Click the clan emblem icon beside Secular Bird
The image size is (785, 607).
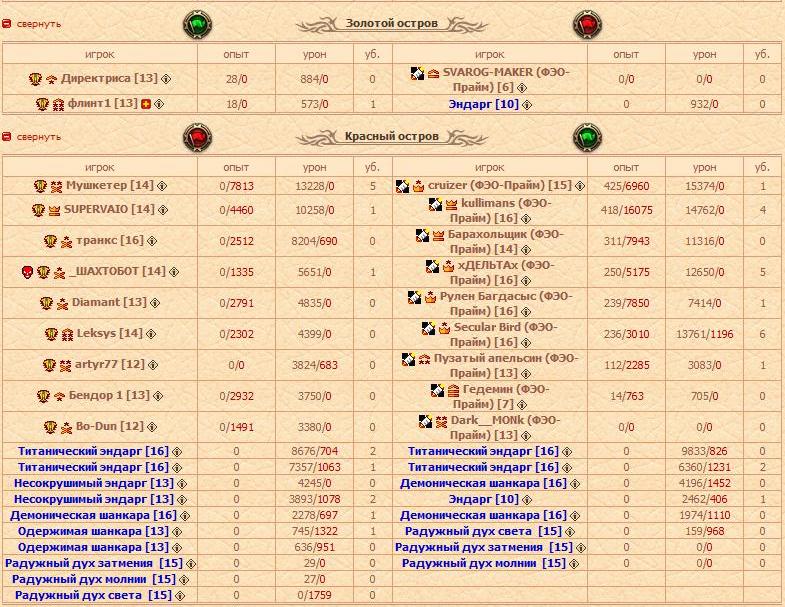[x=429, y=329]
